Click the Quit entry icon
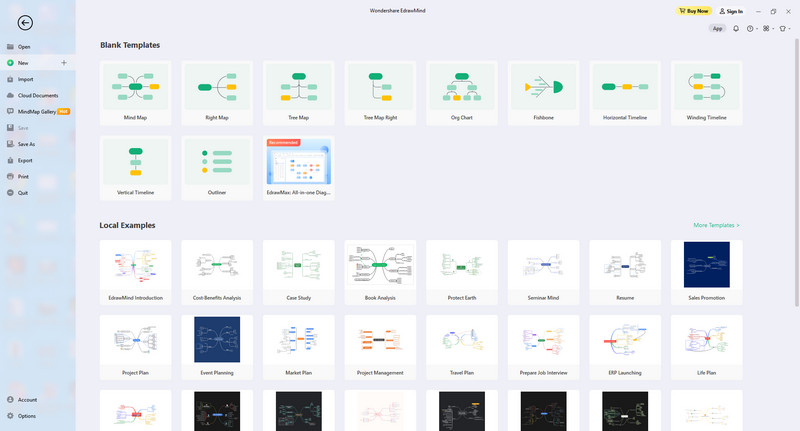The height and width of the screenshot is (431, 800). 10,193
